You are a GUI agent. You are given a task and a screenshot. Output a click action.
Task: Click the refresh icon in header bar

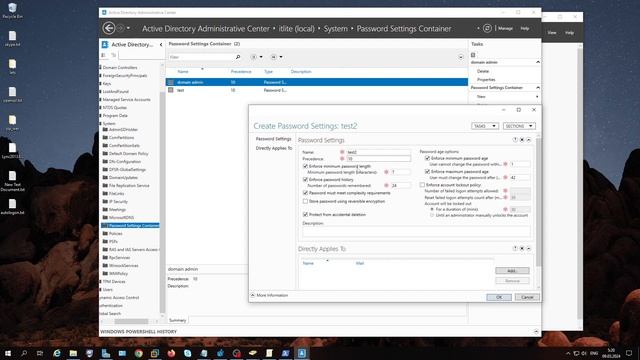487,28
